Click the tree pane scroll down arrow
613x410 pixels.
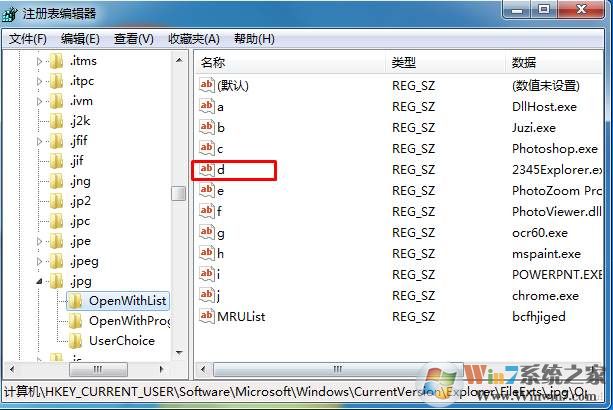pos(179,353)
